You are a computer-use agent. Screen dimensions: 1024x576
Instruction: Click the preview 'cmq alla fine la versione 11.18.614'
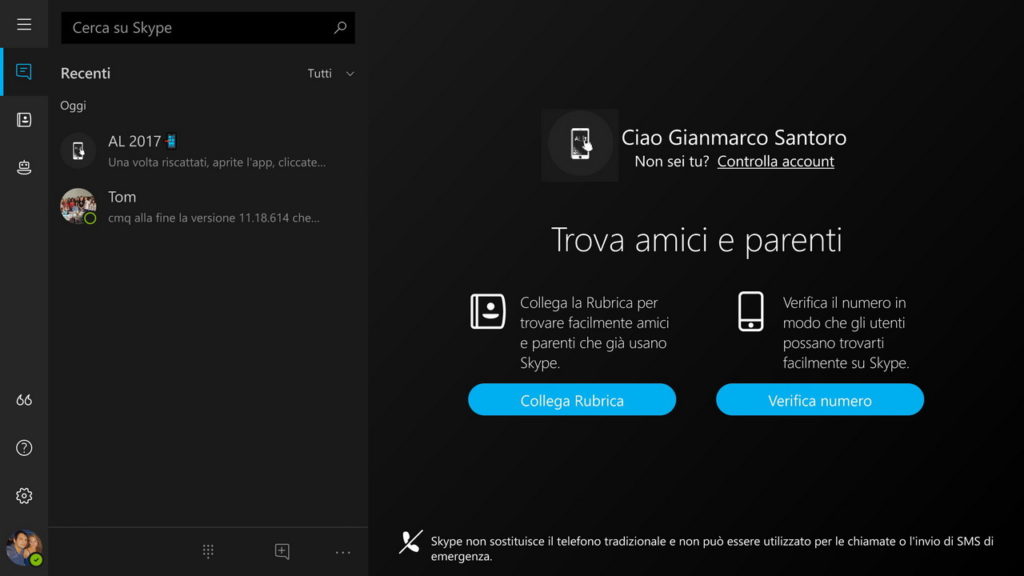[x=214, y=218]
